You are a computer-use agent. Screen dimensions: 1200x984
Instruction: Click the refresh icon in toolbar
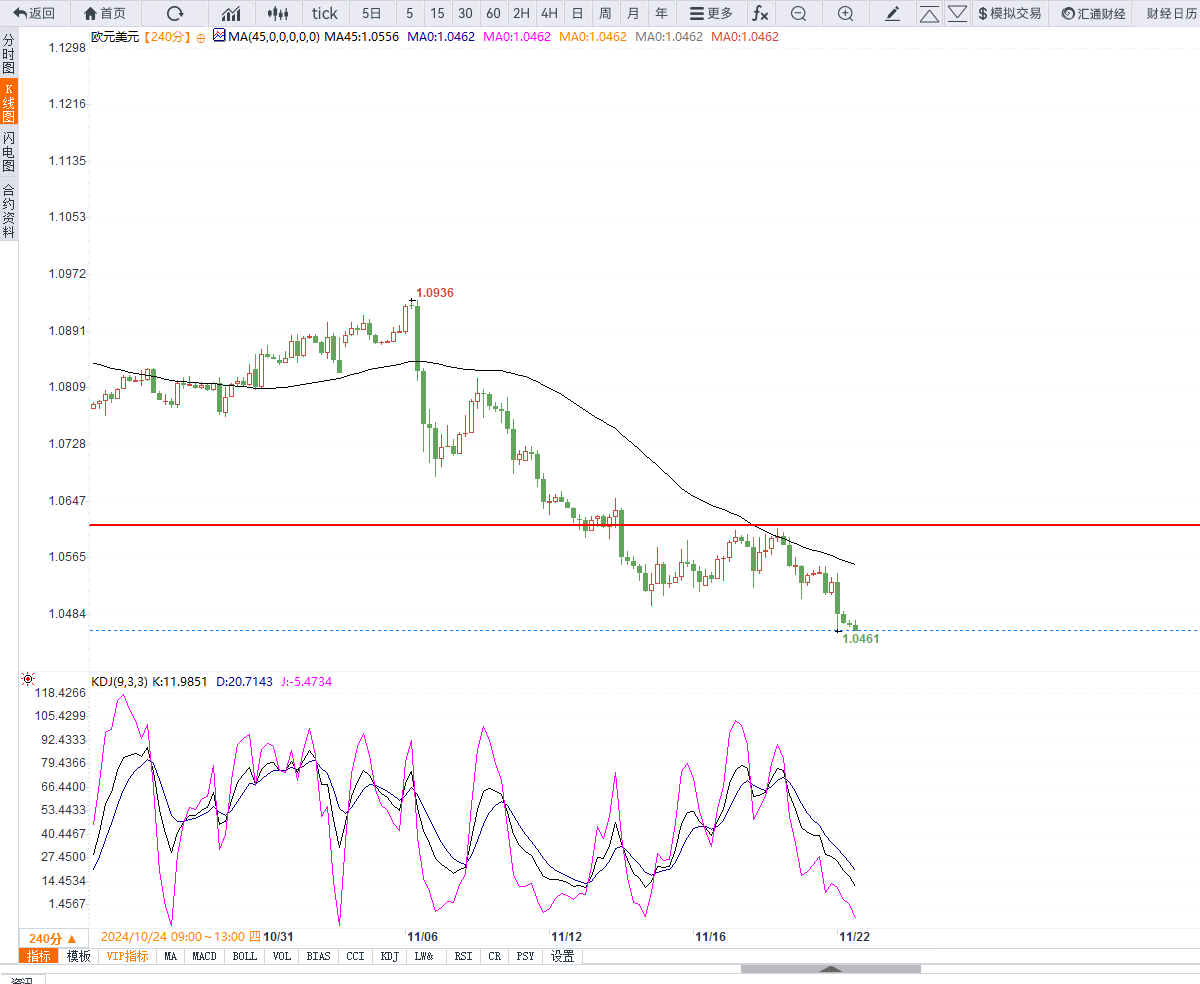175,13
